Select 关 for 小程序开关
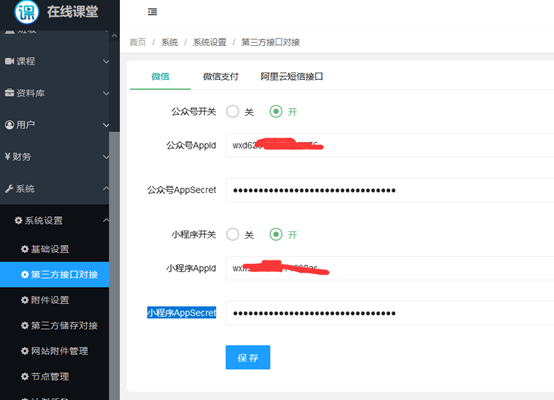The width and height of the screenshot is (554, 400). 232,234
